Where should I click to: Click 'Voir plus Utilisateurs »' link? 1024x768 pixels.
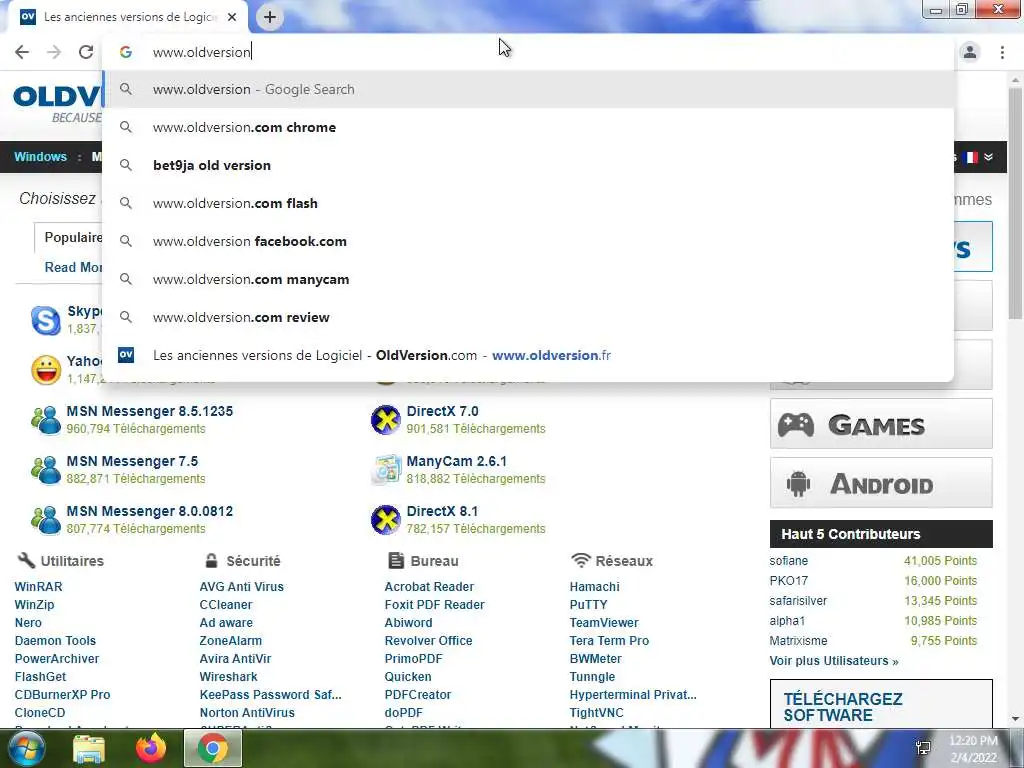[x=833, y=661]
